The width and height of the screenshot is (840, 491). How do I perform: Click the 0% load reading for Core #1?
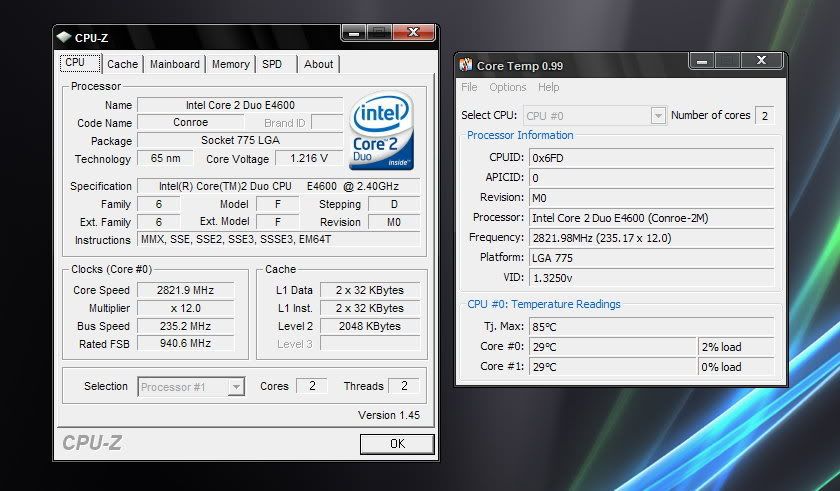[x=736, y=367]
